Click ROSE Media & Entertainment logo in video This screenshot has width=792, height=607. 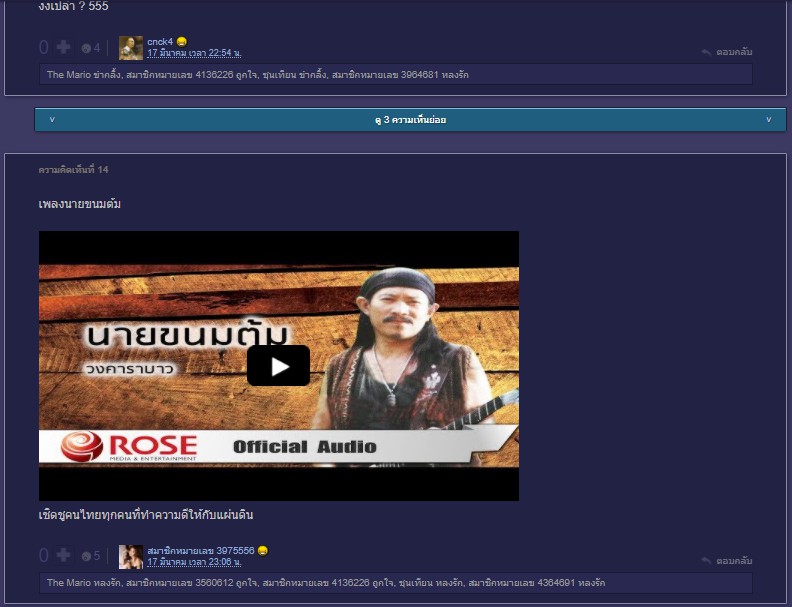[x=129, y=446]
